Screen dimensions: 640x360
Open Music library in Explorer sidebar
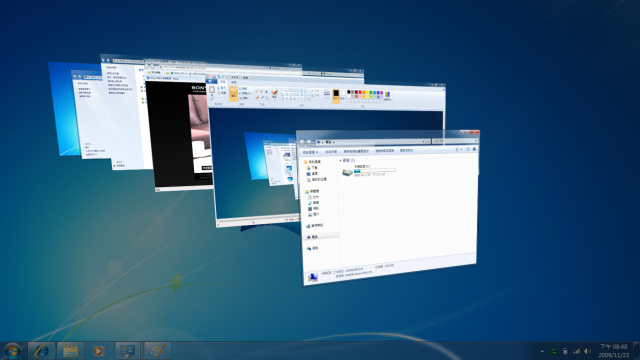(313, 202)
